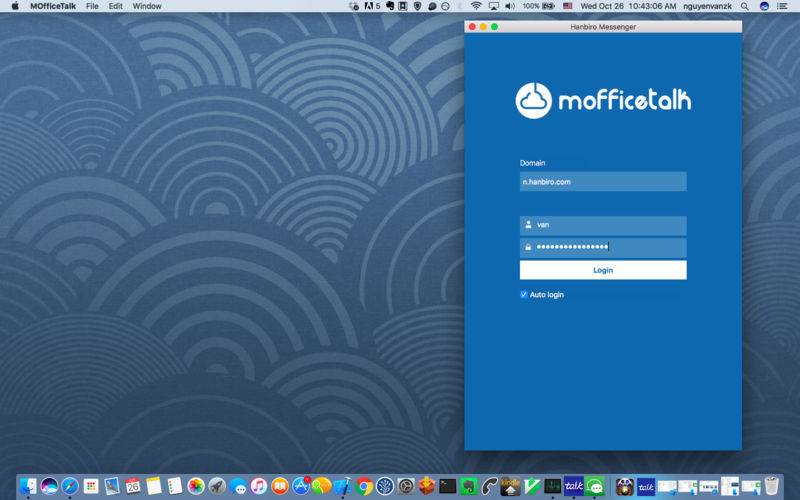This screenshot has width=800, height=500.
Task: Open the Edit menu
Action: coord(115,6)
